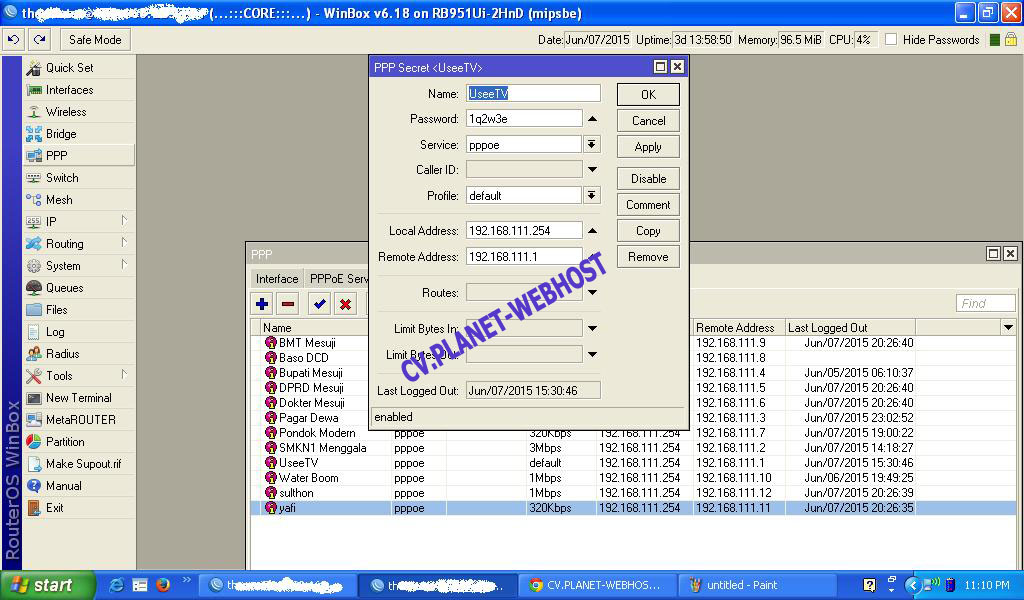
Task: Select the sulthon row in secrets list
Action: 296,493
